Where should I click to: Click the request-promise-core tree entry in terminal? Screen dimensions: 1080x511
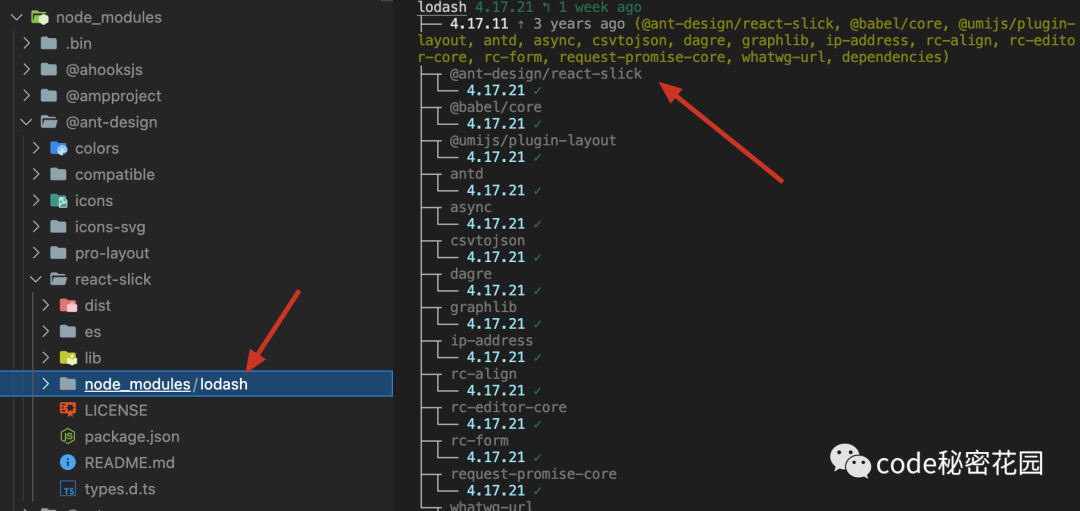534,474
